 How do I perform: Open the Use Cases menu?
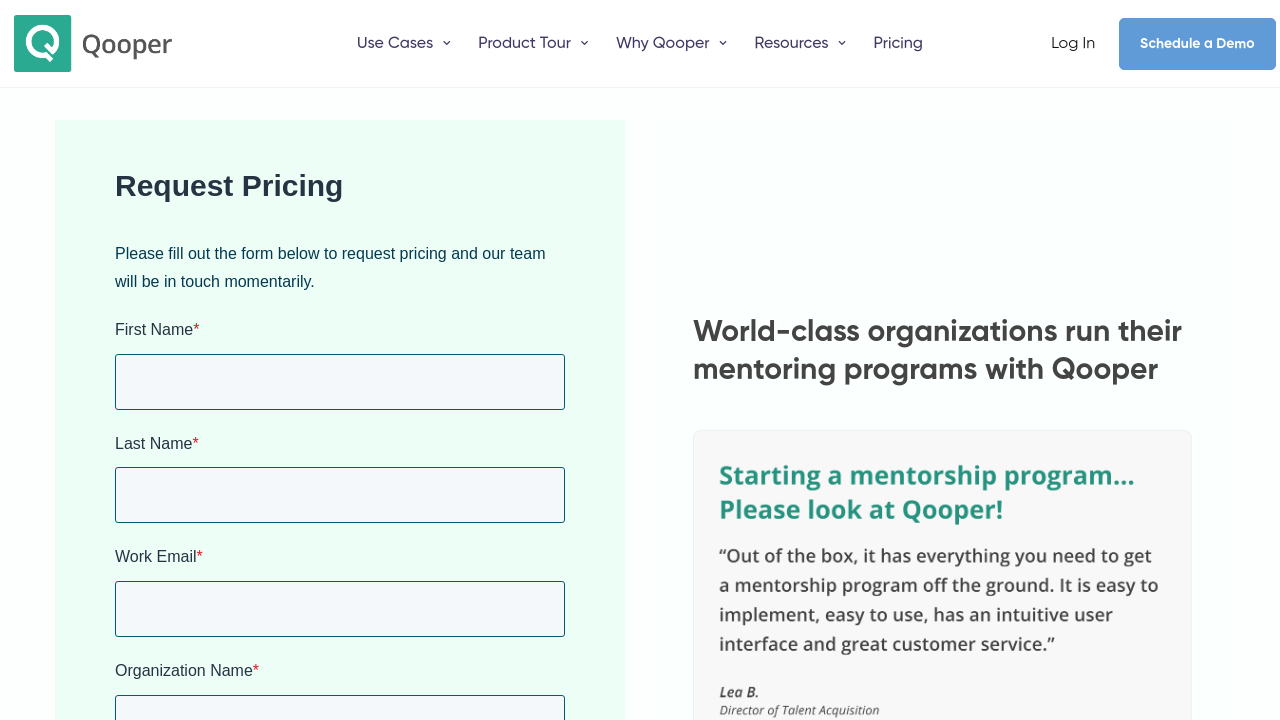tap(394, 44)
